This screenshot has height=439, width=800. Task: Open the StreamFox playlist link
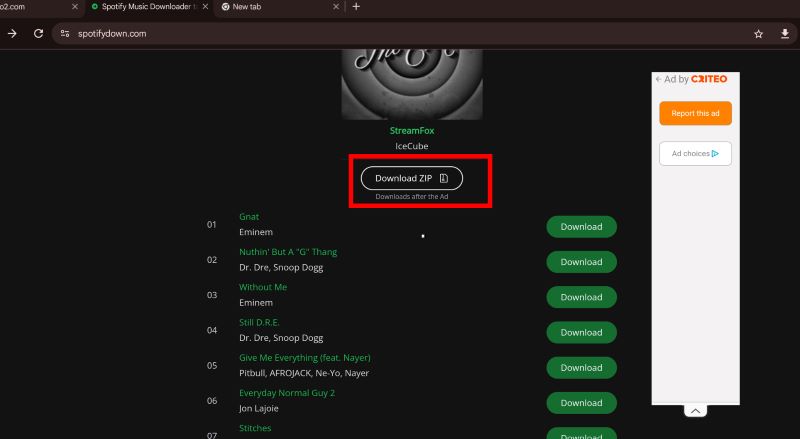412,131
